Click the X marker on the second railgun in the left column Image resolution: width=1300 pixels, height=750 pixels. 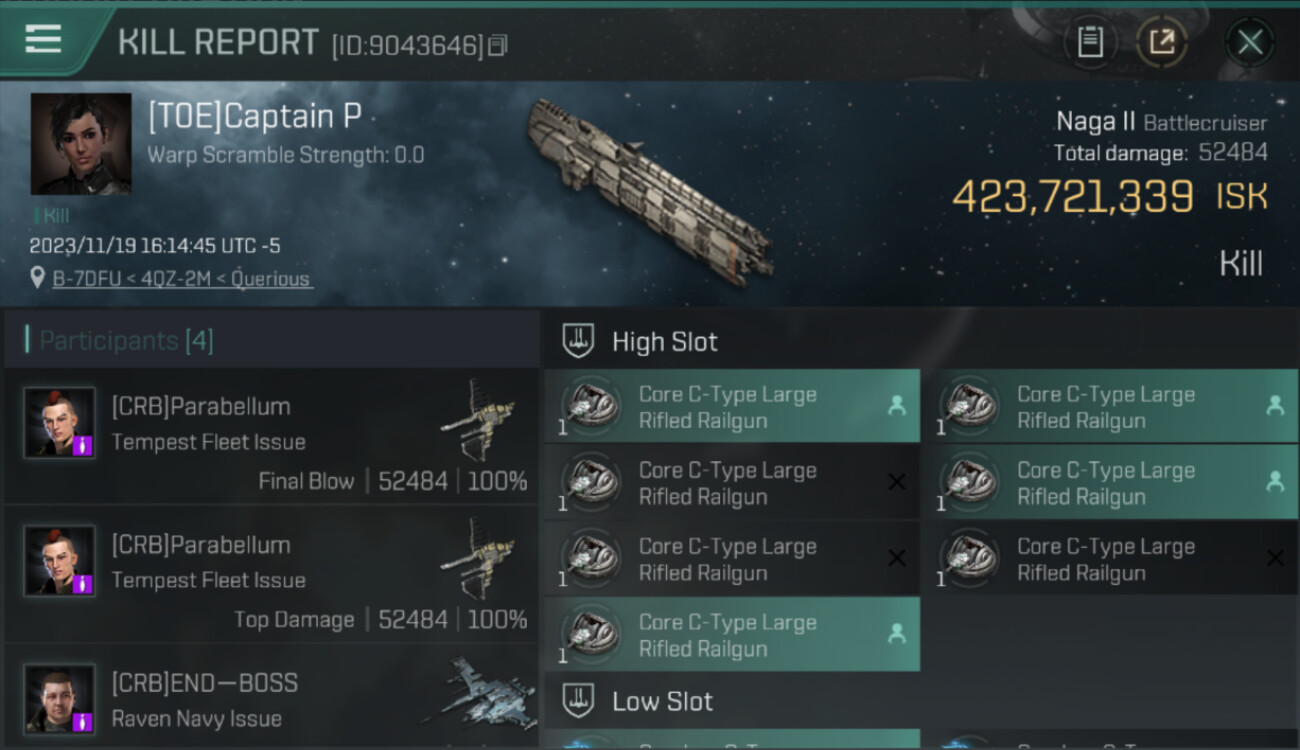click(897, 483)
